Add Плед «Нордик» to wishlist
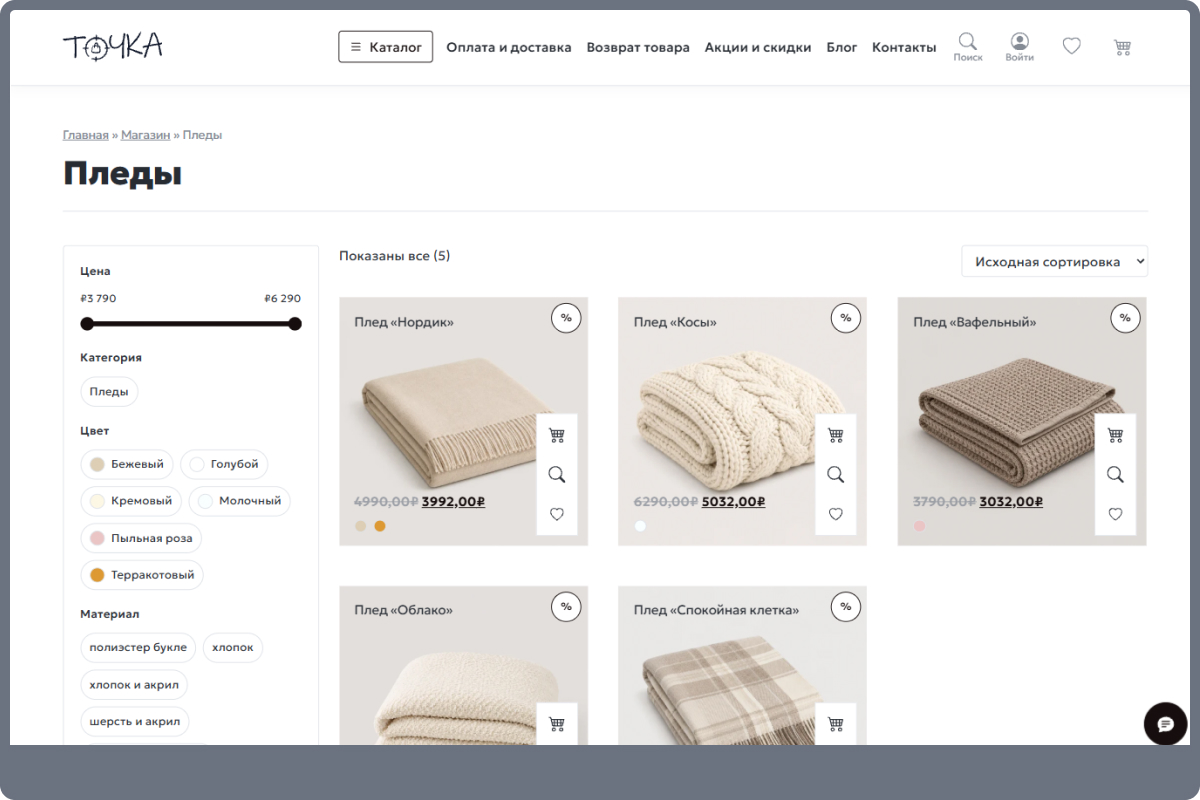1200x800 pixels. (557, 514)
